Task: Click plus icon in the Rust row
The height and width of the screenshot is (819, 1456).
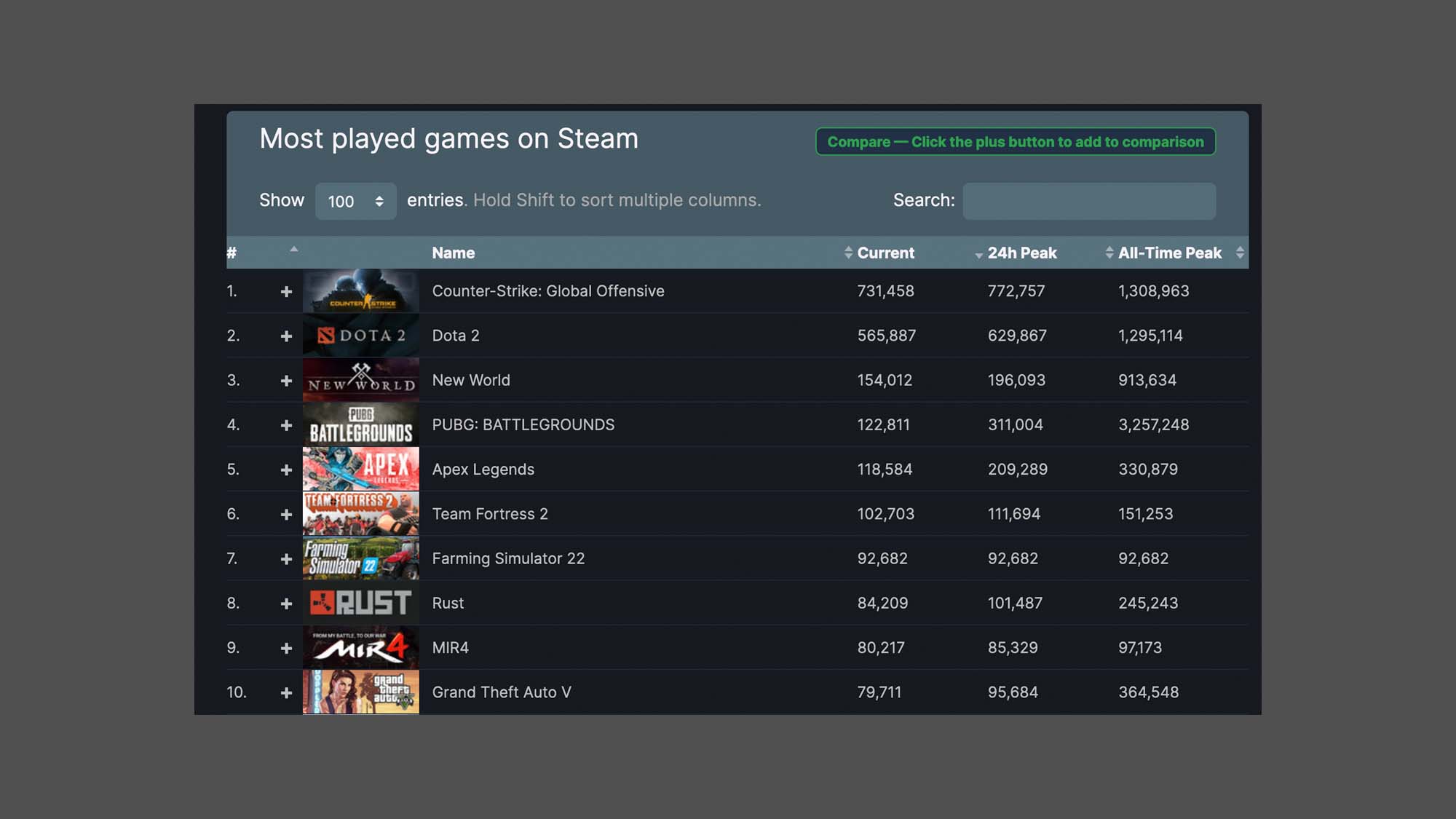Action: click(x=286, y=604)
